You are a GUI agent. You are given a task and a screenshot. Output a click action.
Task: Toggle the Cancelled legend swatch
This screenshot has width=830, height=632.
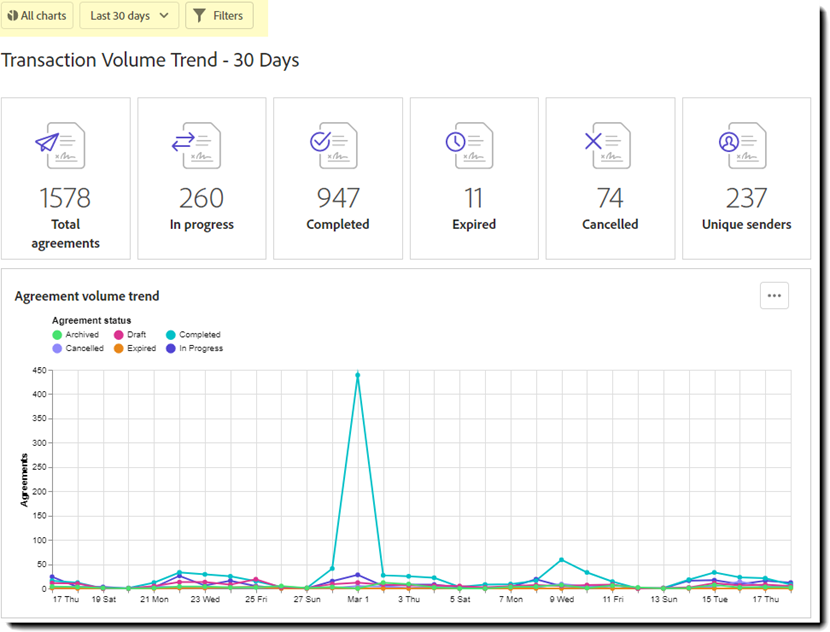tap(58, 349)
